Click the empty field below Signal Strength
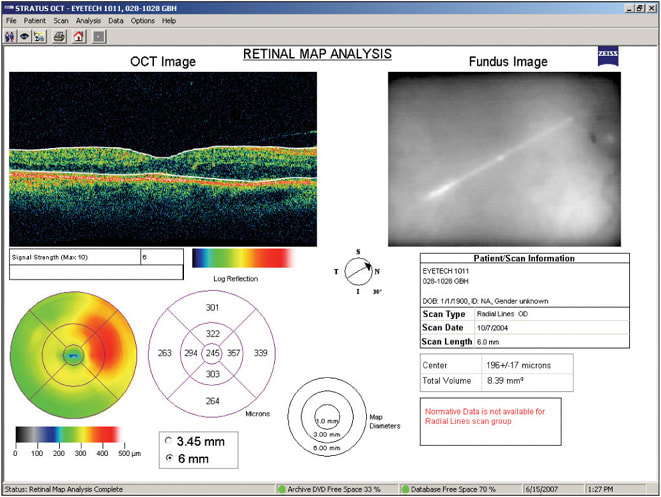The image size is (661, 497). click(96, 272)
